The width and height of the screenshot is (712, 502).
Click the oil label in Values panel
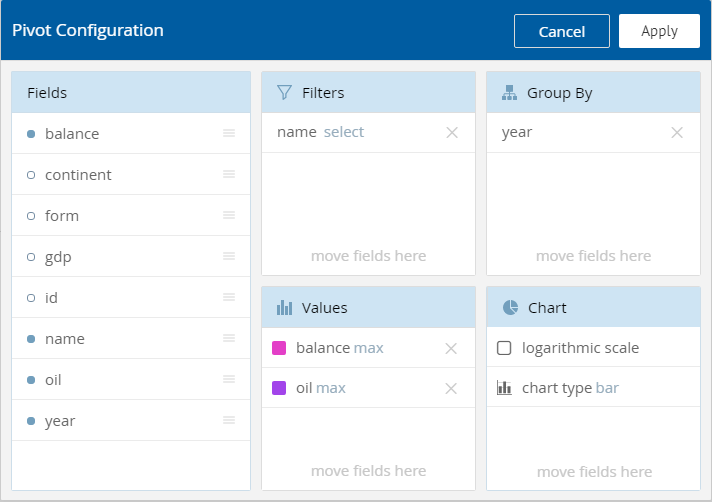[x=304, y=388]
